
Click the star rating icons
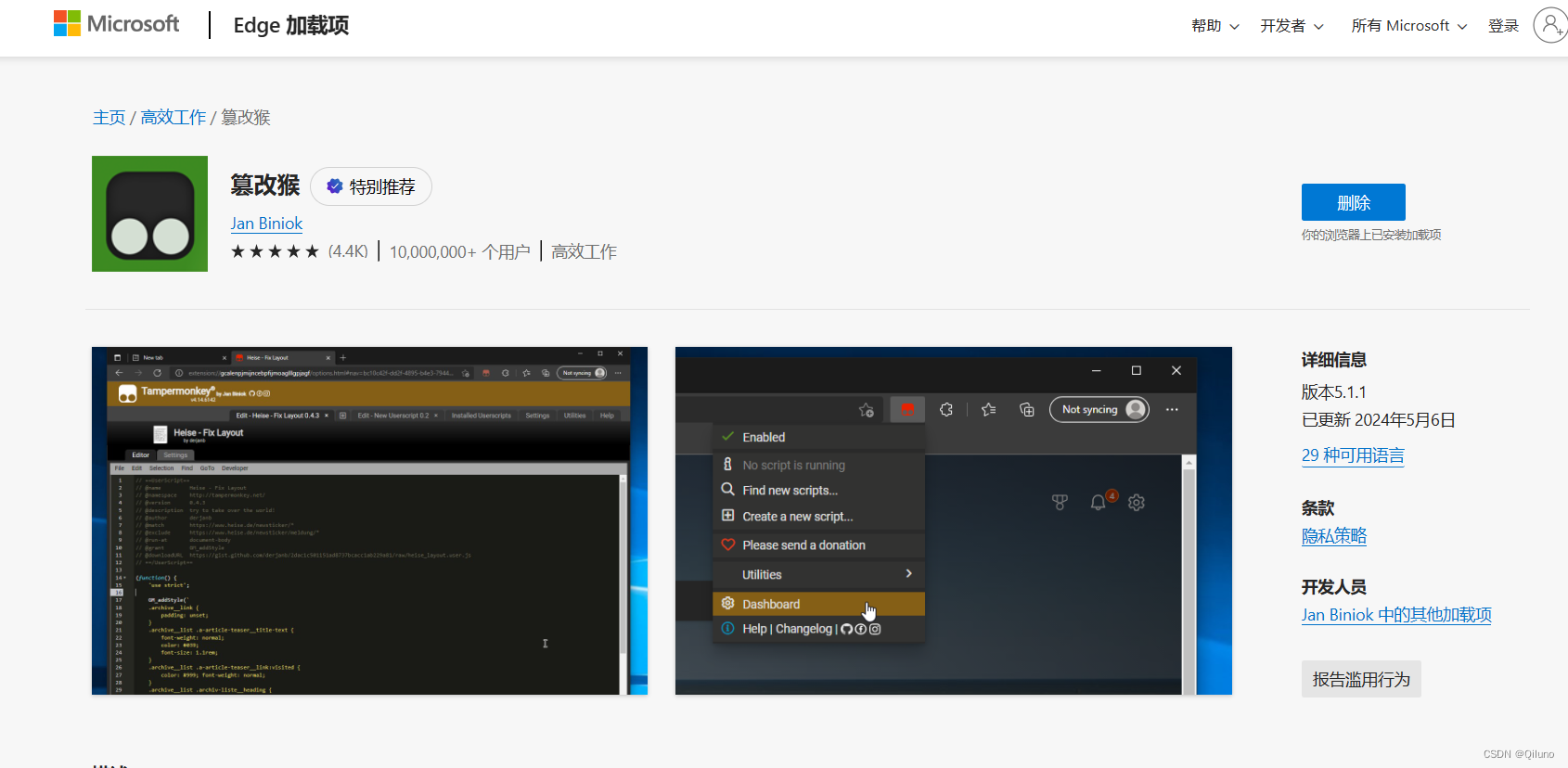coord(275,251)
